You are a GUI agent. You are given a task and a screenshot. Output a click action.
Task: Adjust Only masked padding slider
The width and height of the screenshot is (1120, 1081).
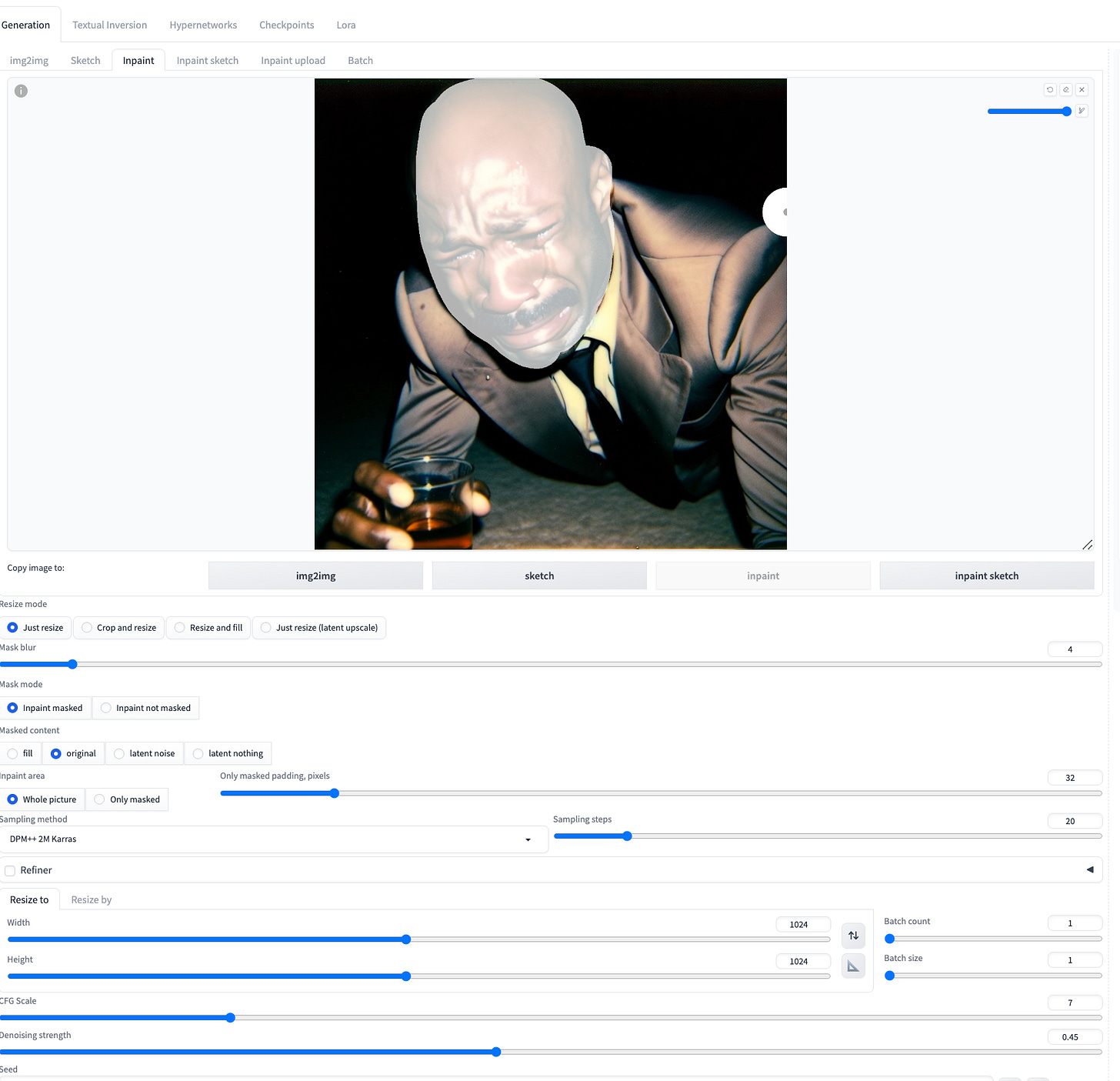click(661, 793)
